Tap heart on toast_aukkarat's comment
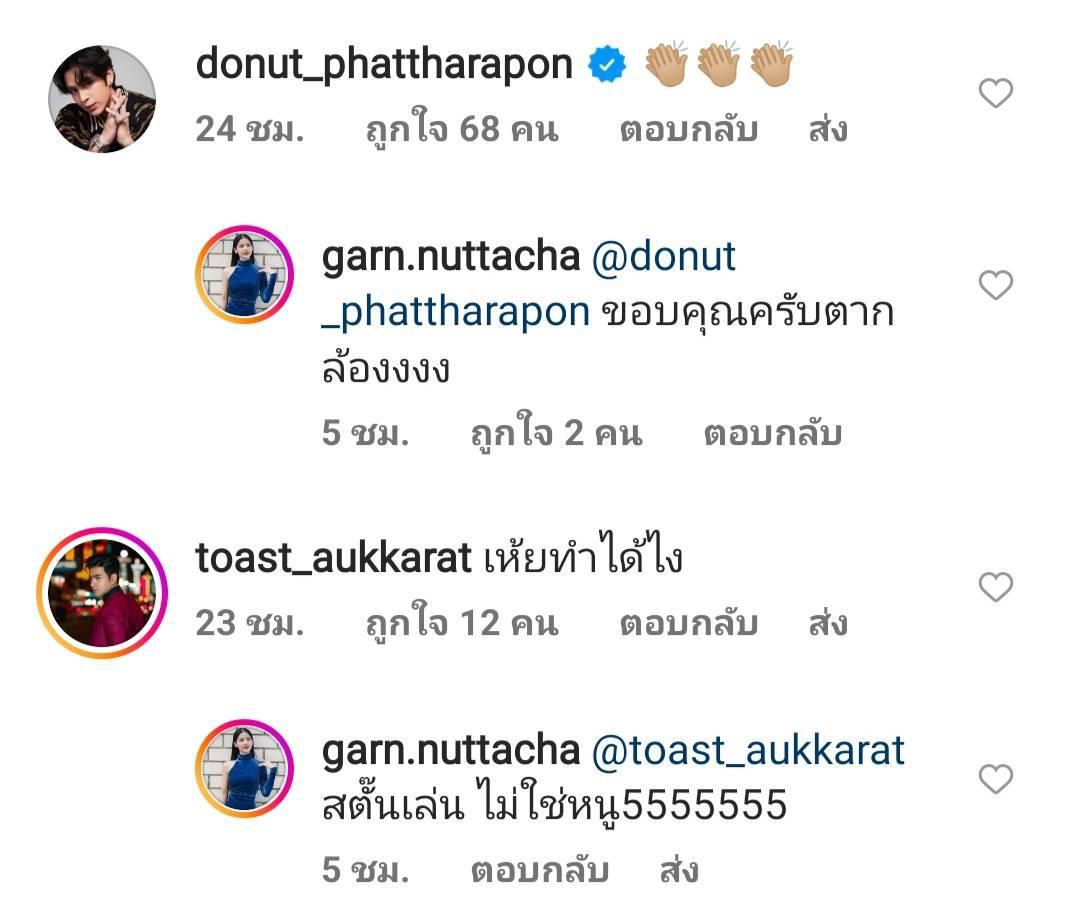Screen dimensions: 1080x912 point(995,587)
